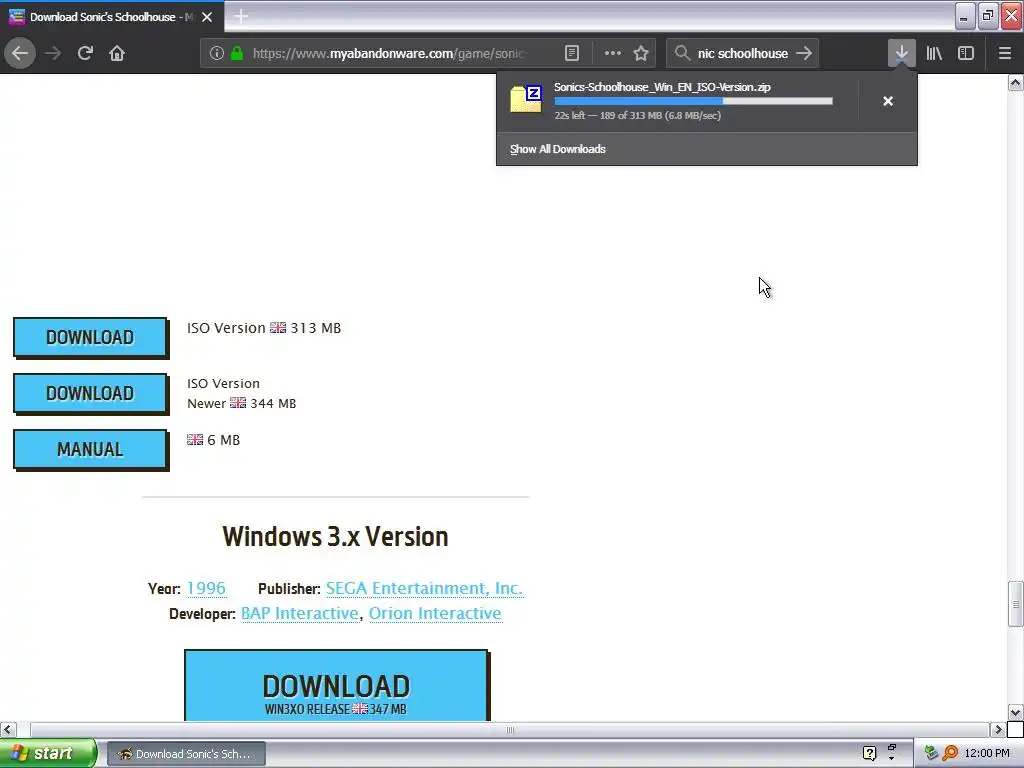
Task: Show sidebars toolbar button
Action: [x=966, y=53]
